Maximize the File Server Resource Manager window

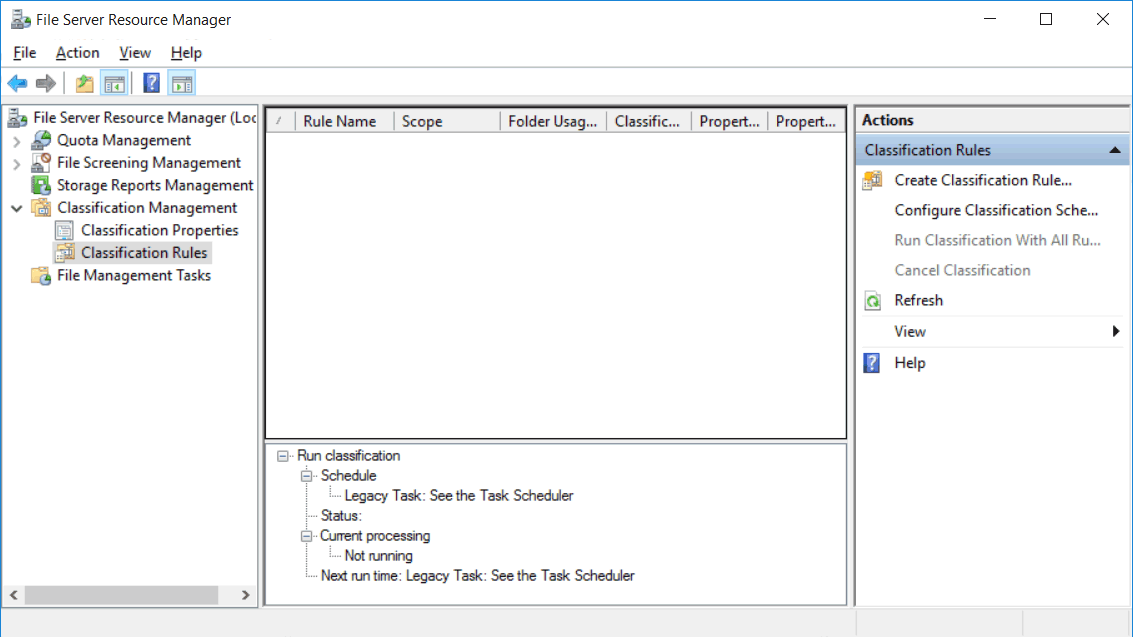tap(1046, 20)
